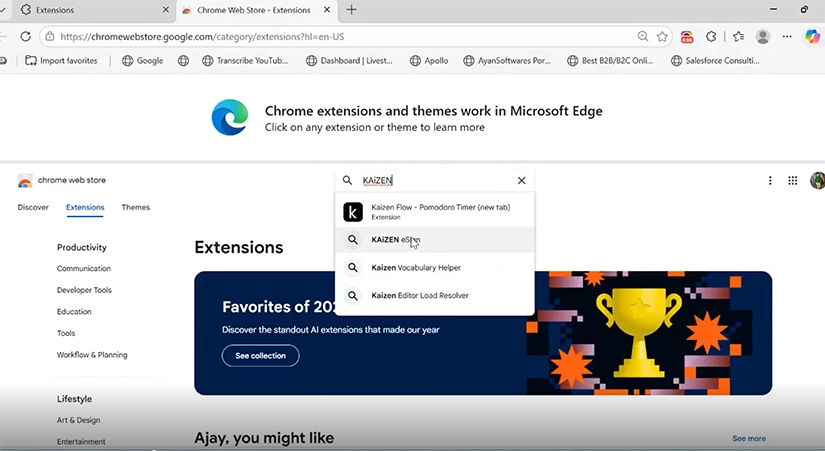825x451 pixels.
Task: Open the Google apps grid
Action: tap(792, 181)
